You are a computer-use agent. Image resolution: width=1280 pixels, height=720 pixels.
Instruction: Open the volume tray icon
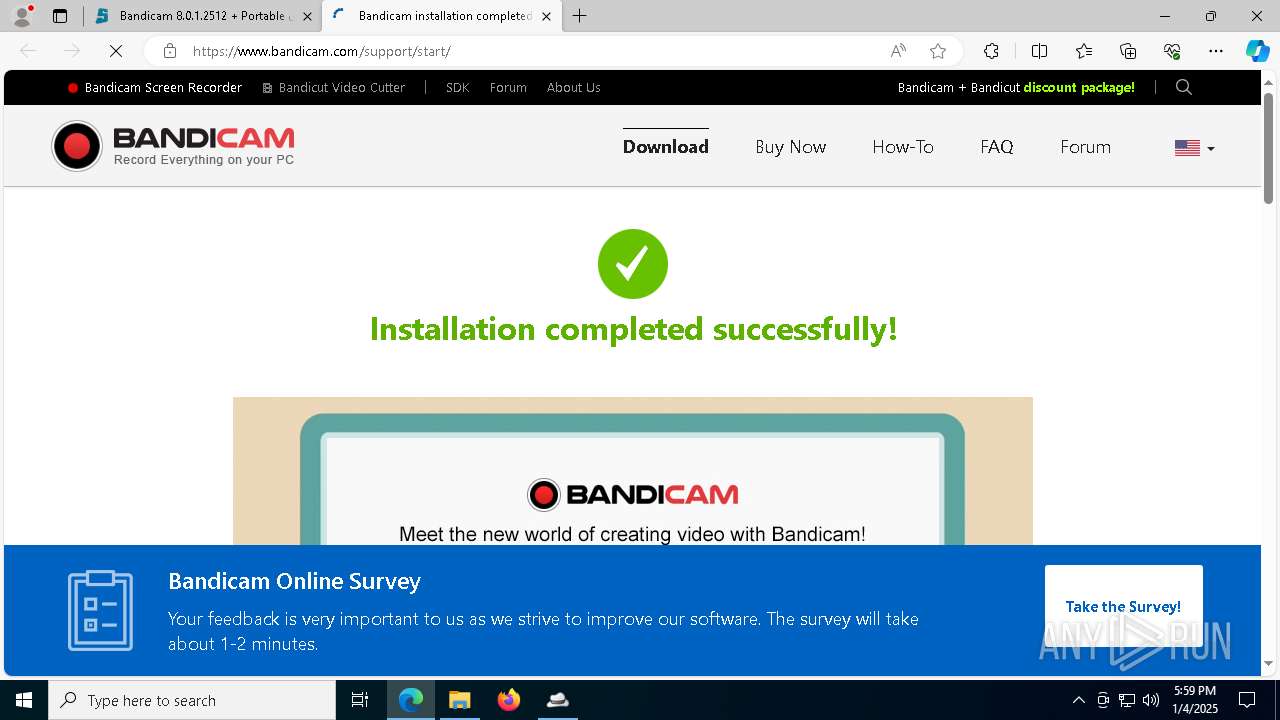click(x=1151, y=700)
